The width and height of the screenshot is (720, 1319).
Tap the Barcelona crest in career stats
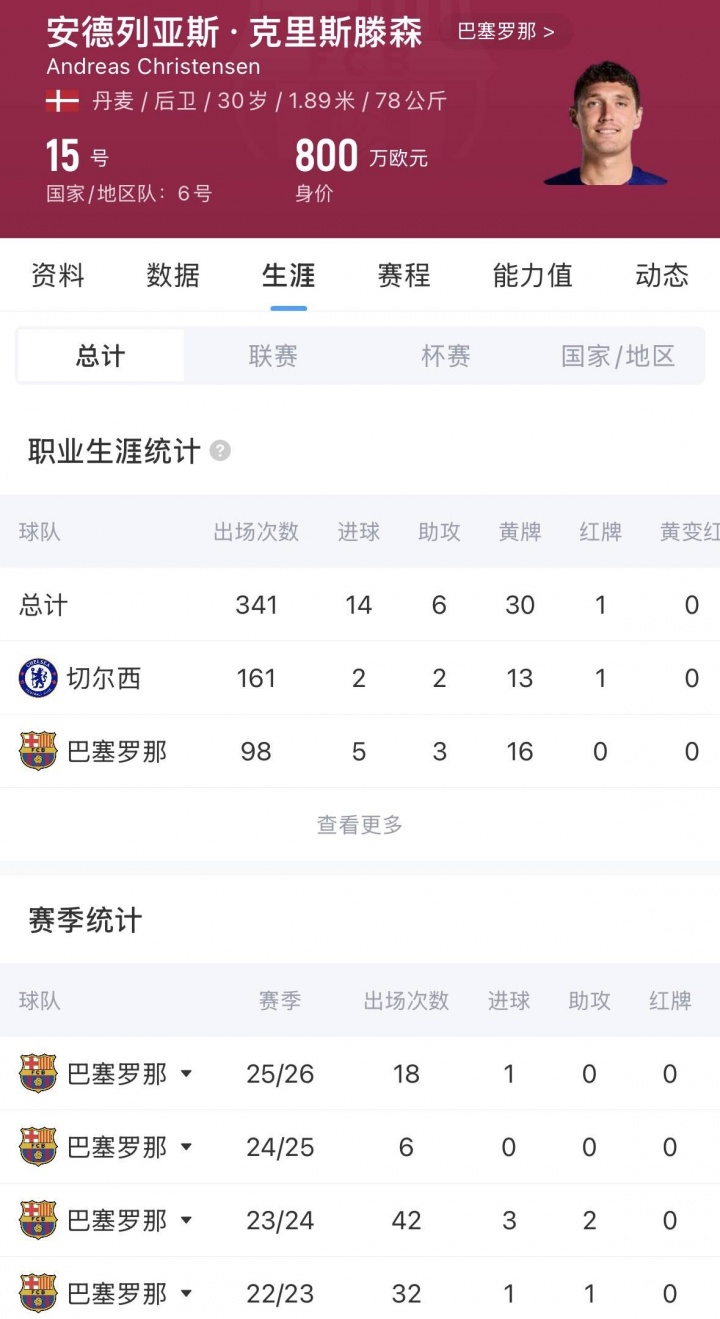point(38,751)
